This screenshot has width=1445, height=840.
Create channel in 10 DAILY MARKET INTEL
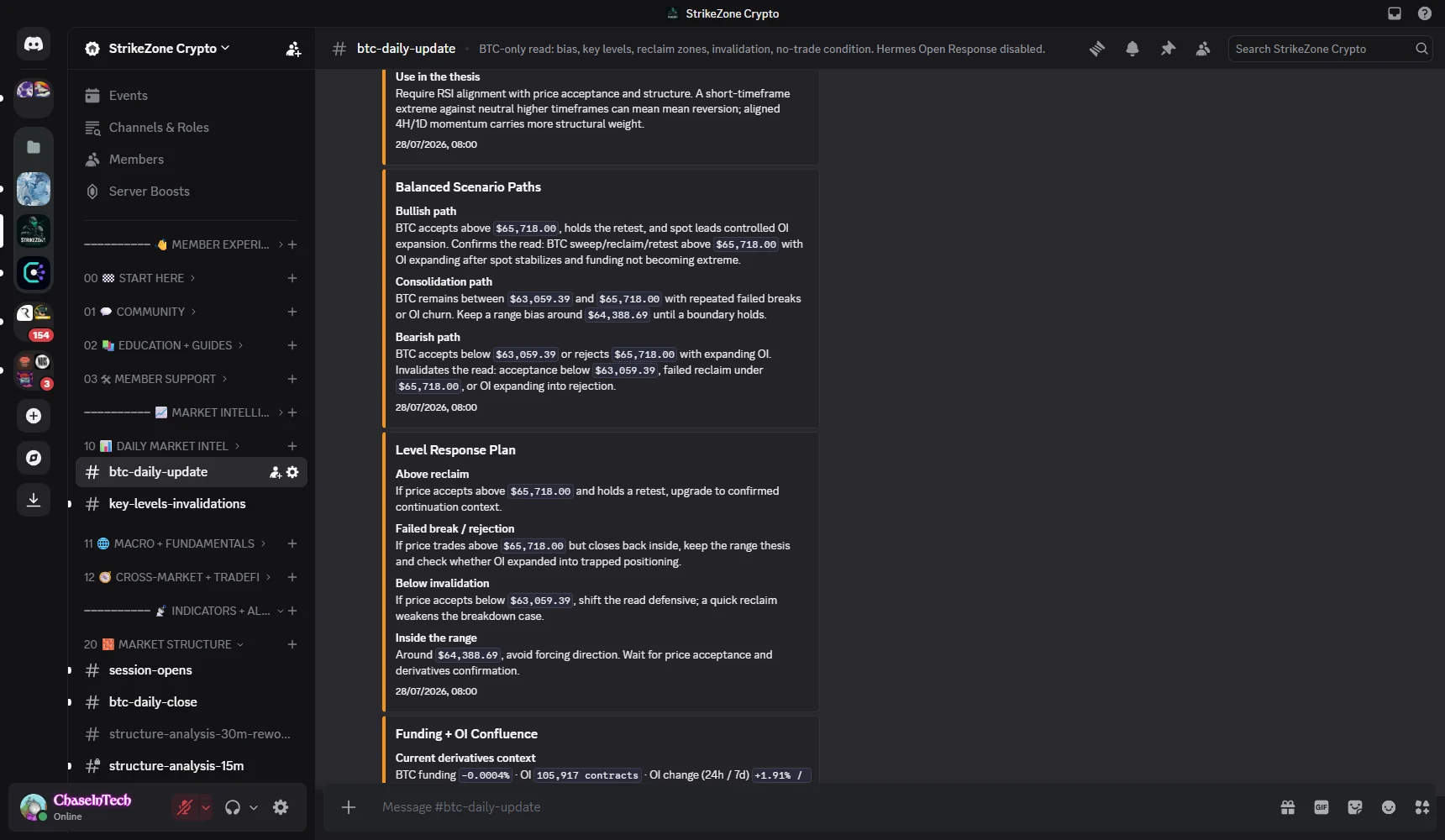pyautogui.click(x=292, y=446)
